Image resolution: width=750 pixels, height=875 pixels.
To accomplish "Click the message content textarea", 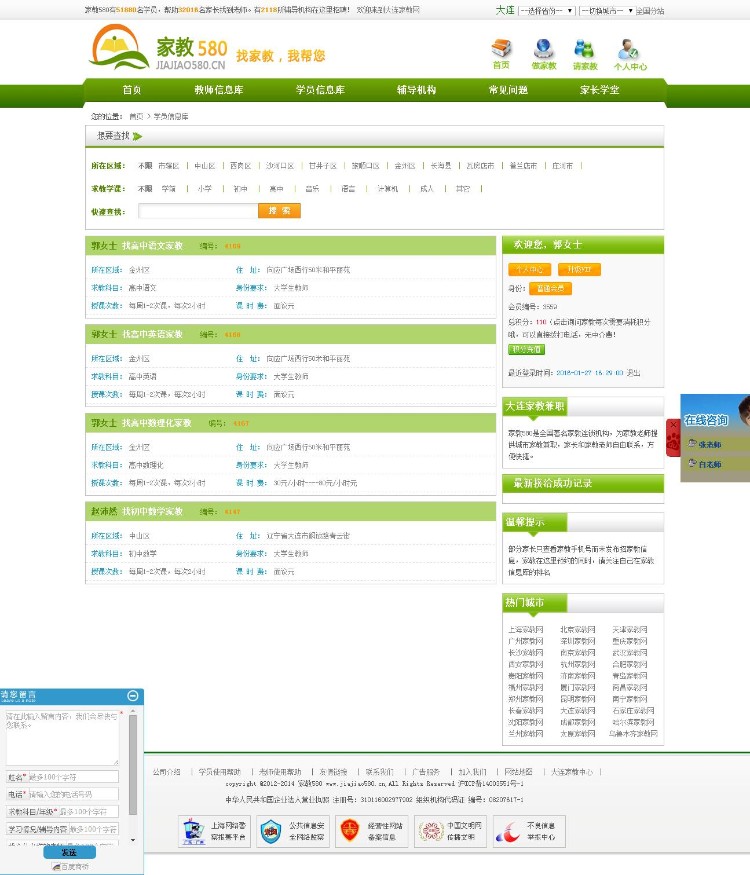I will pyautogui.click(x=62, y=737).
